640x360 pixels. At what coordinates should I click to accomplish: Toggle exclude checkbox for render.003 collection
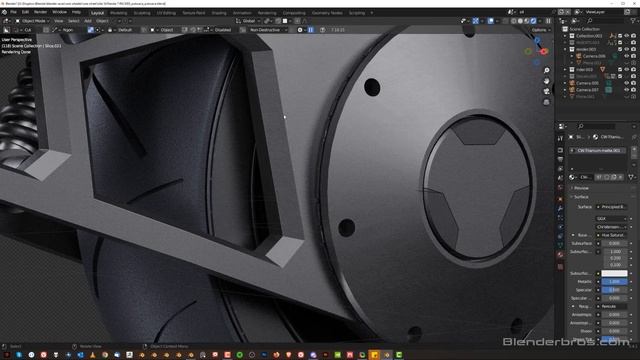click(620, 49)
